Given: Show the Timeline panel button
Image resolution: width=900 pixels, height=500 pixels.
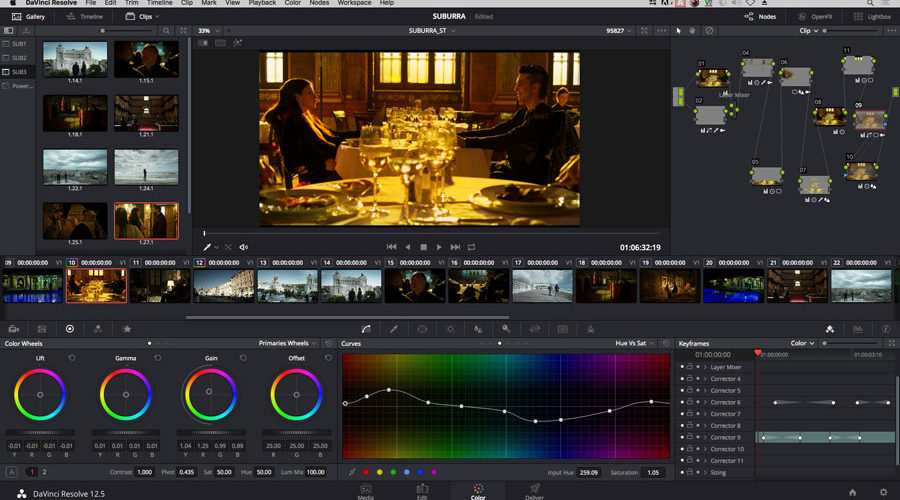Looking at the screenshot, I should [84, 17].
